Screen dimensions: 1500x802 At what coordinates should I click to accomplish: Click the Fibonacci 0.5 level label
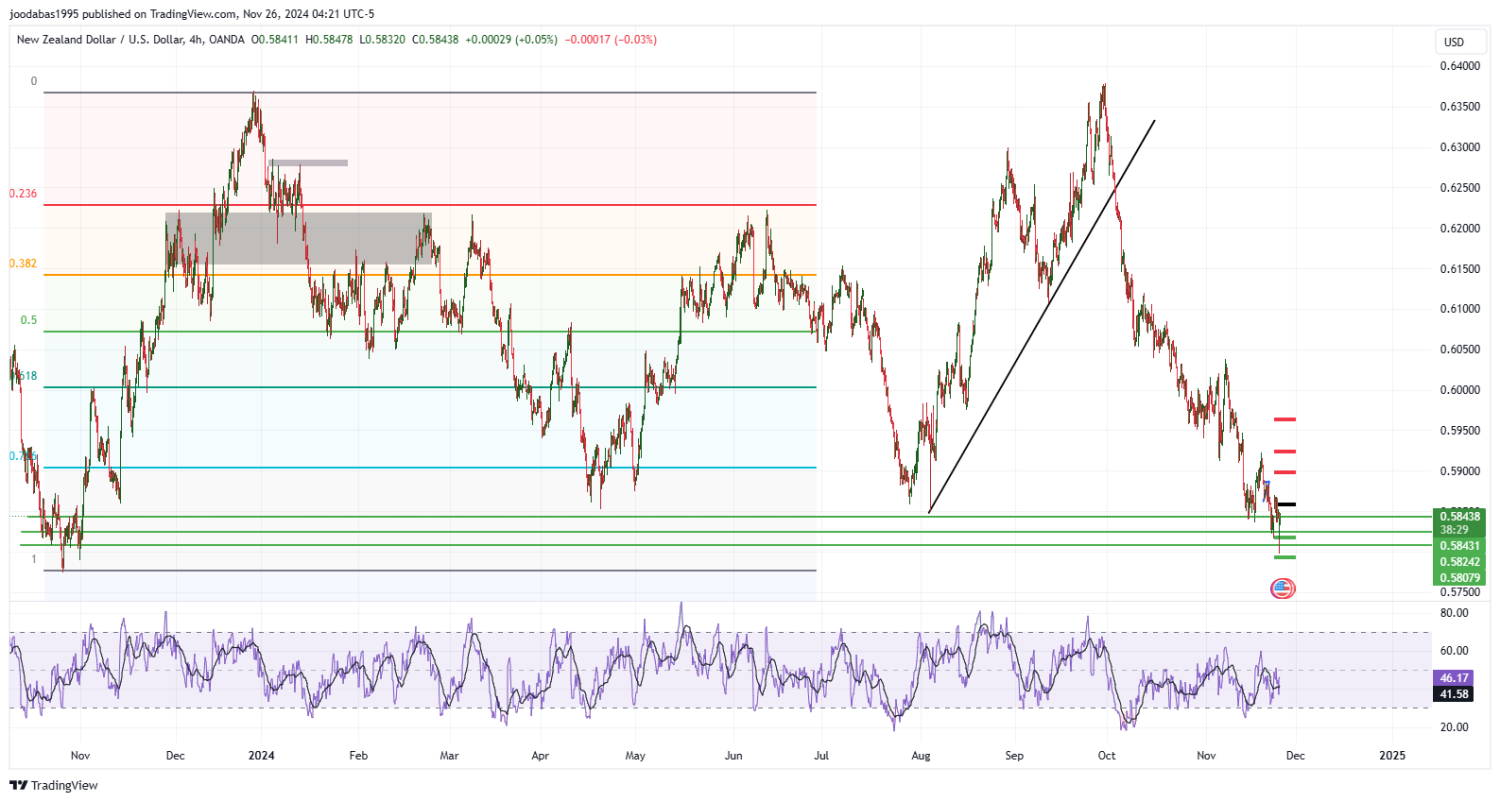click(x=29, y=320)
